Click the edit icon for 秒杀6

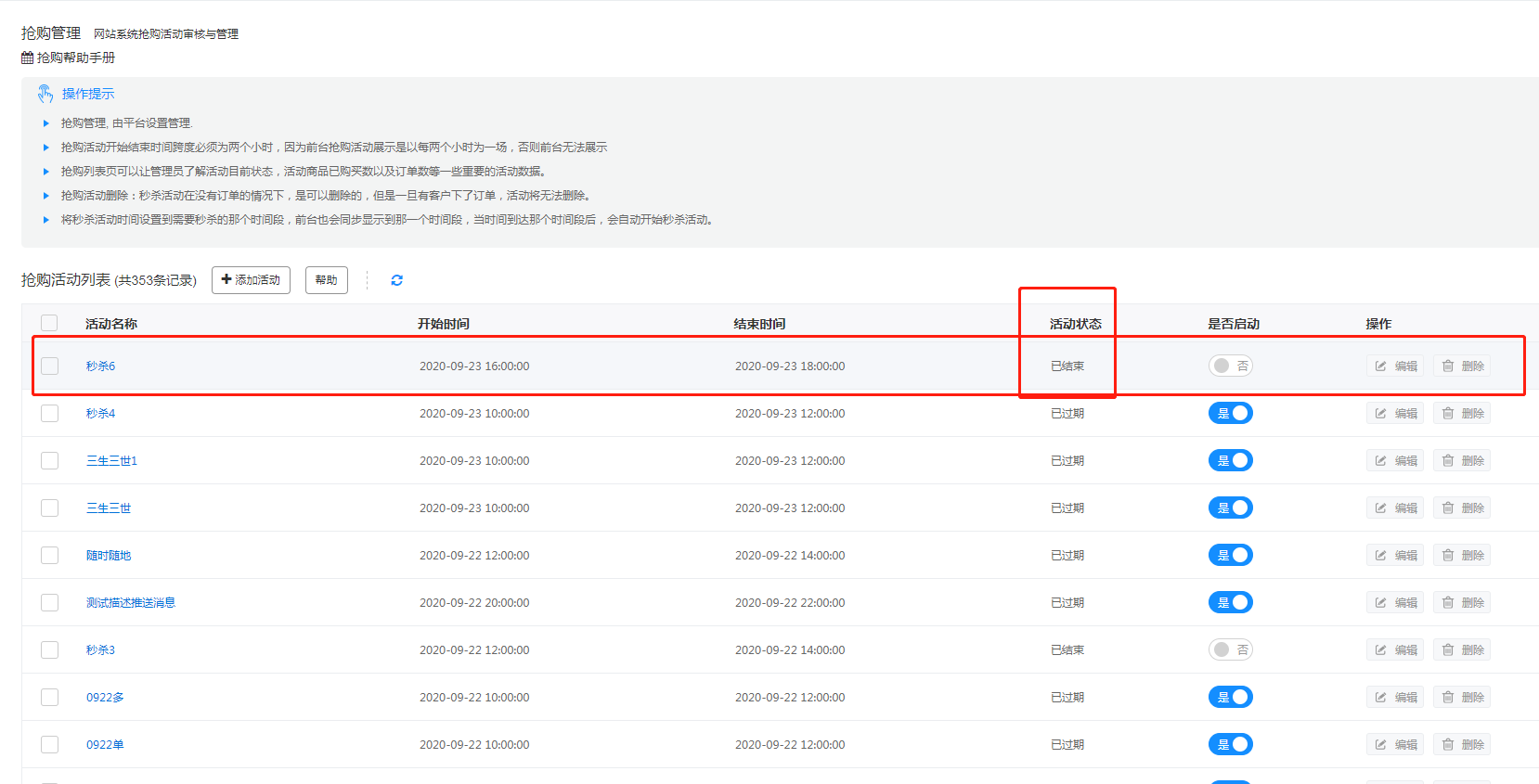(1380, 366)
